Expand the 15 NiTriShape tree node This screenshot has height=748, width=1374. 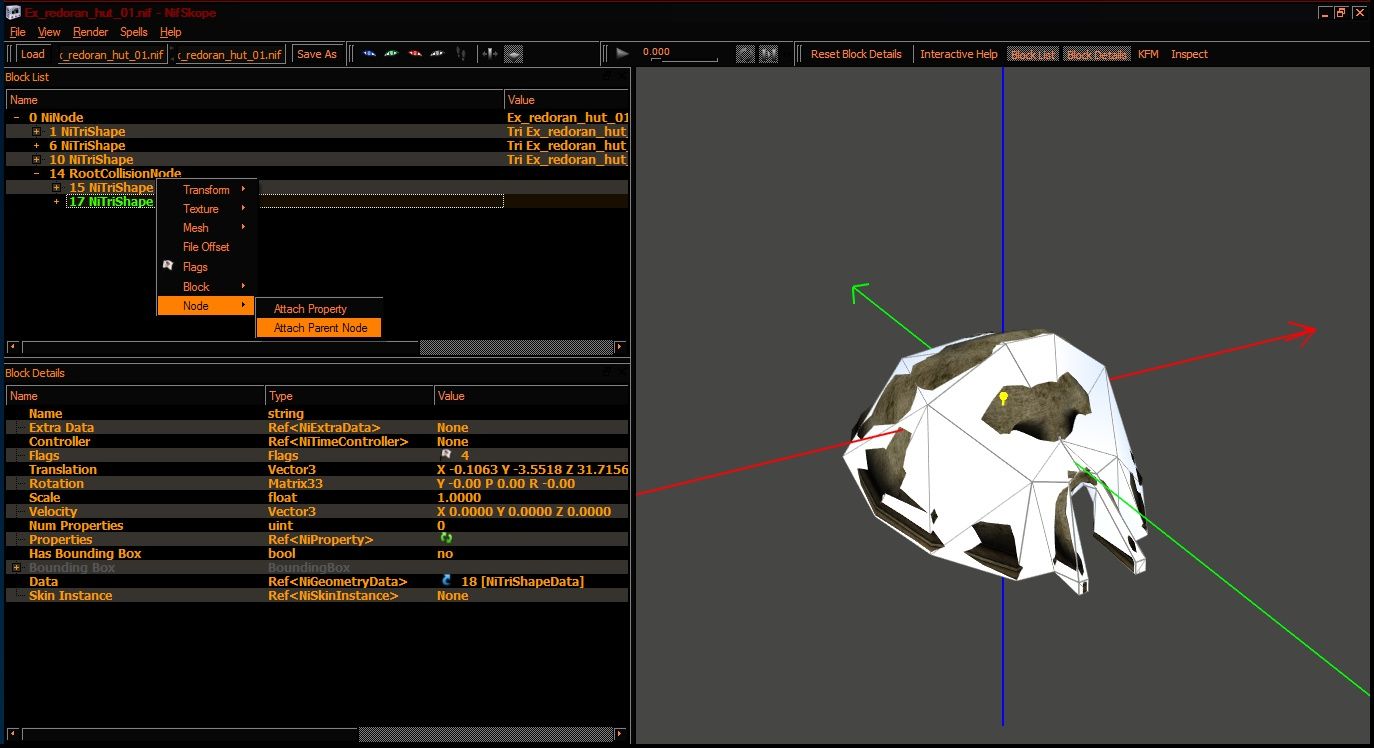coord(56,187)
